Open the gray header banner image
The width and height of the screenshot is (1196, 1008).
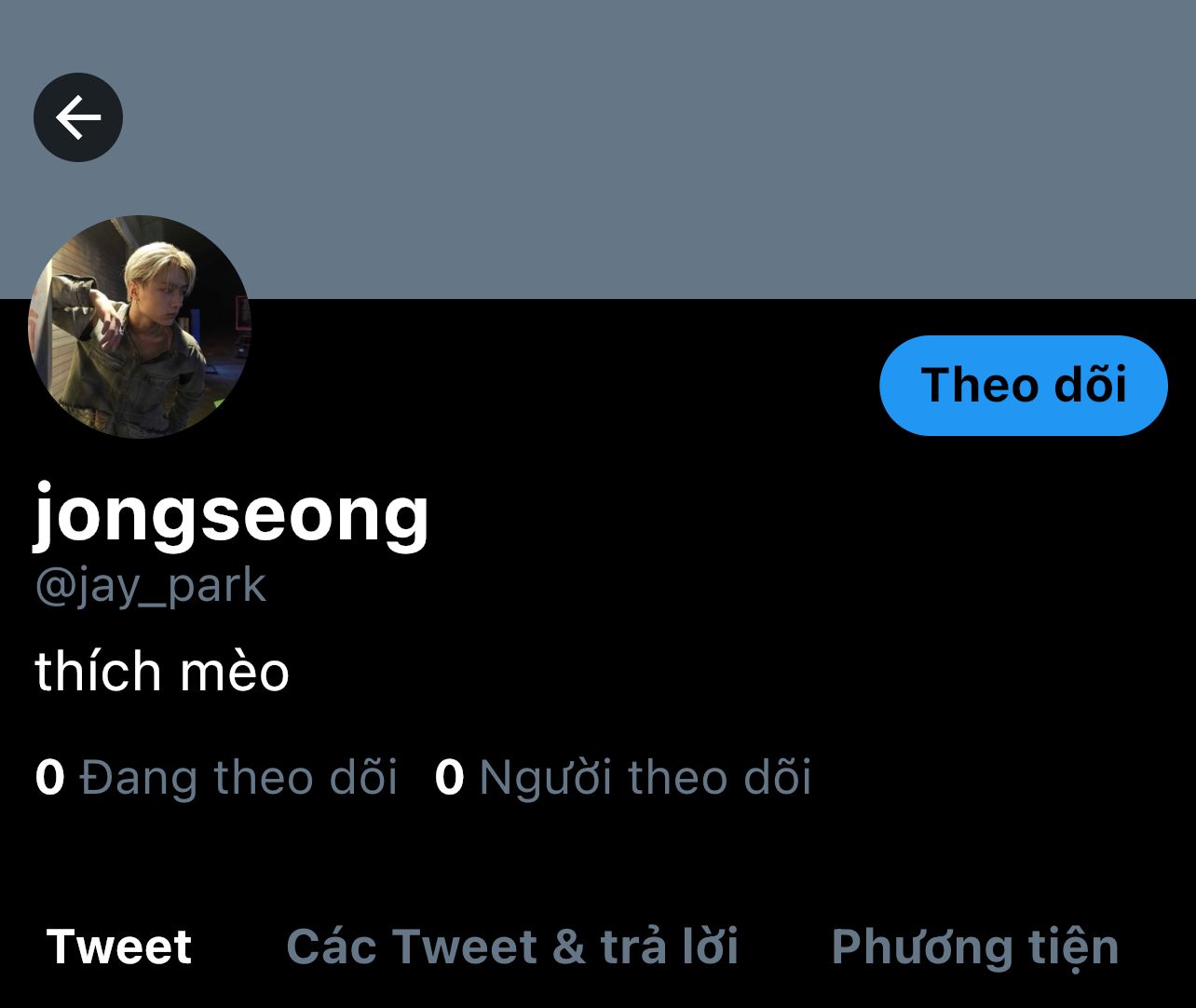[x=598, y=149]
